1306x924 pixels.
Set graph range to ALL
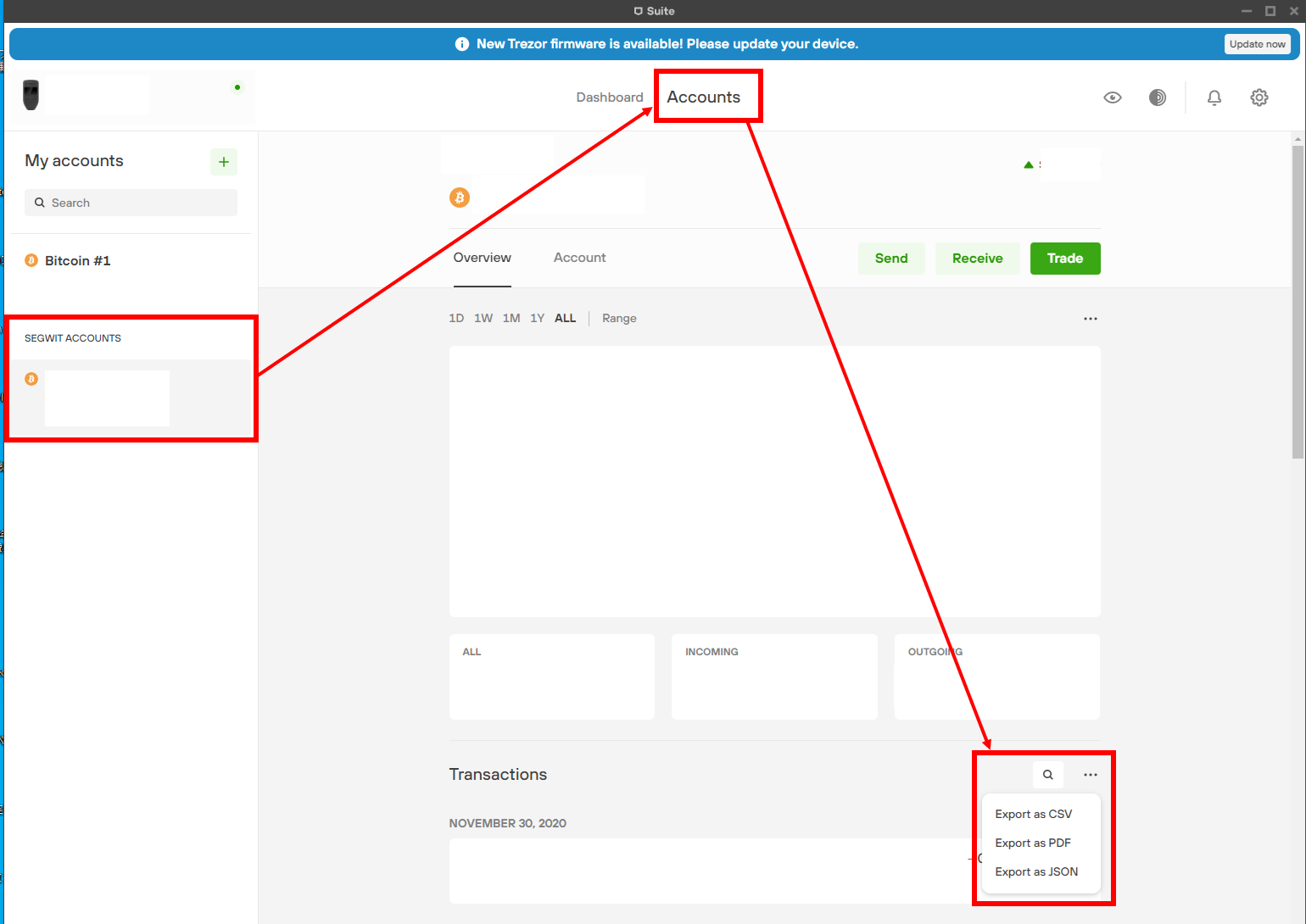tap(566, 319)
